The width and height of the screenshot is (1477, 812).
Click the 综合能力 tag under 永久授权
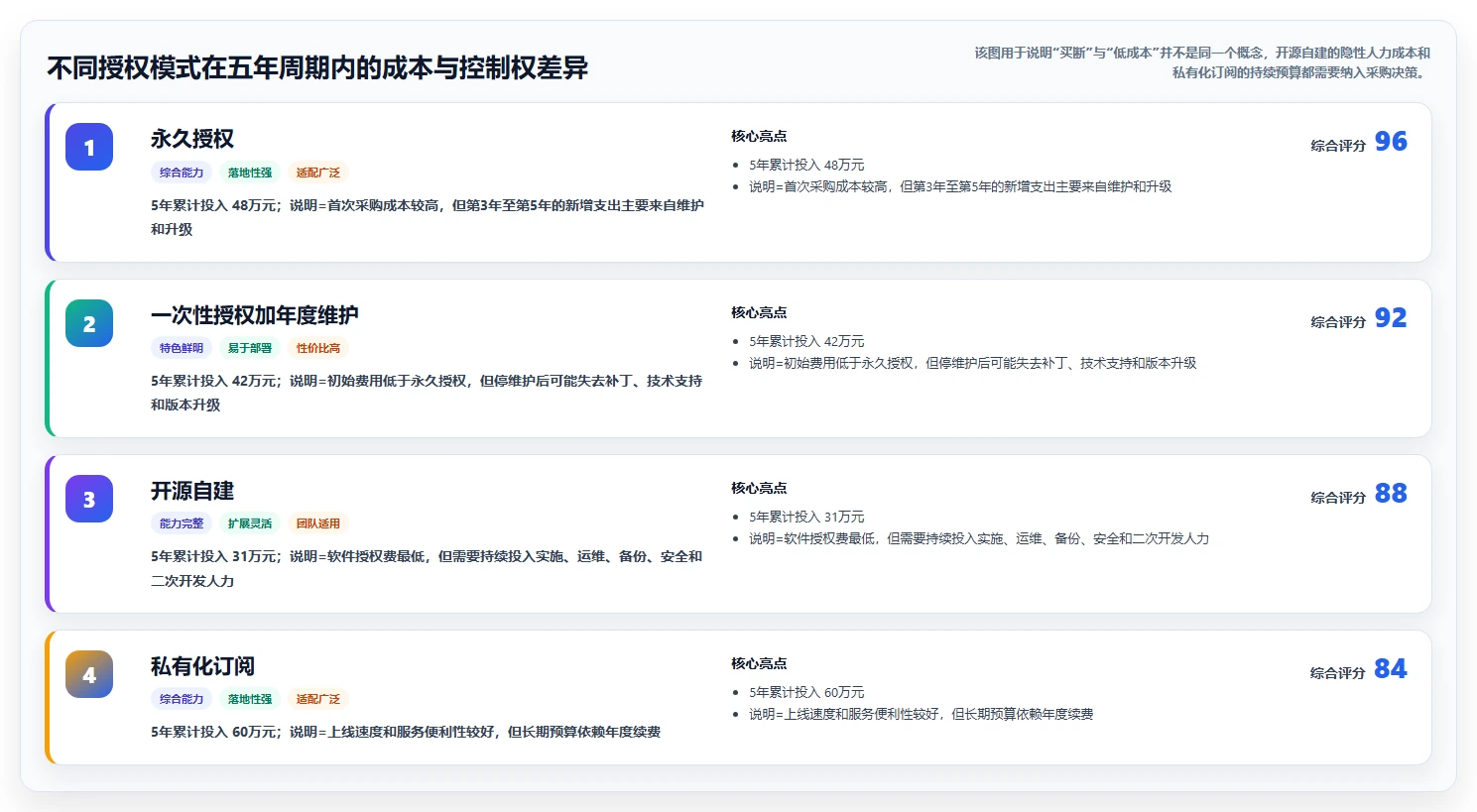click(x=182, y=173)
